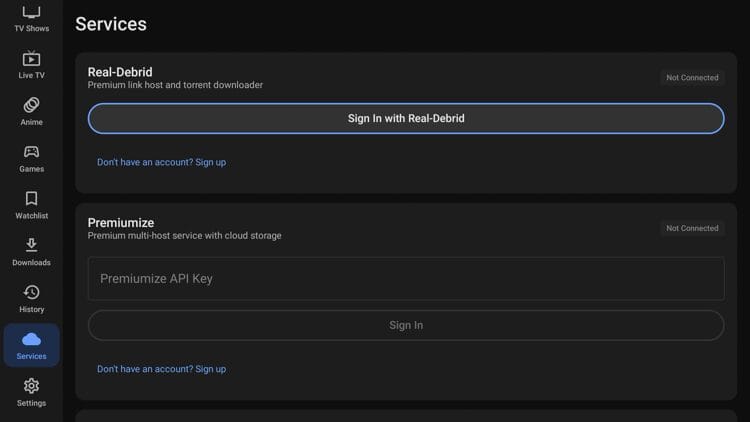Click 'Premium multi-host service with cloud storage' text

(x=185, y=236)
